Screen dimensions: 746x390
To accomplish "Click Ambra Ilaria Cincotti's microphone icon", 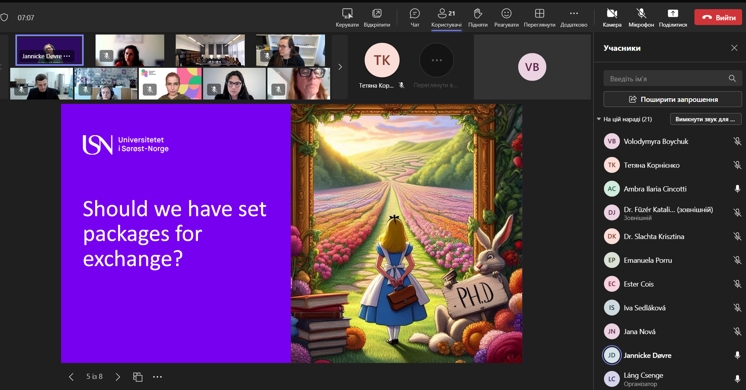I will [x=737, y=189].
